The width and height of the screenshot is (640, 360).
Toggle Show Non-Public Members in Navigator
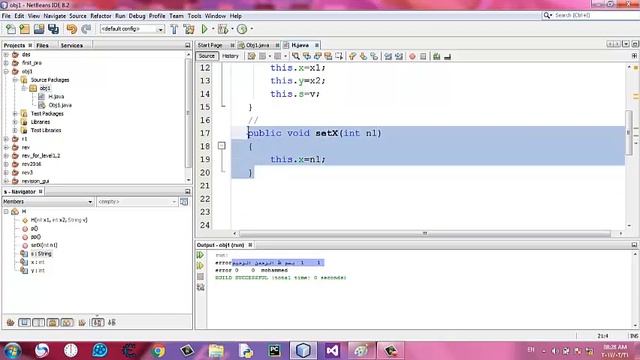point(53,322)
